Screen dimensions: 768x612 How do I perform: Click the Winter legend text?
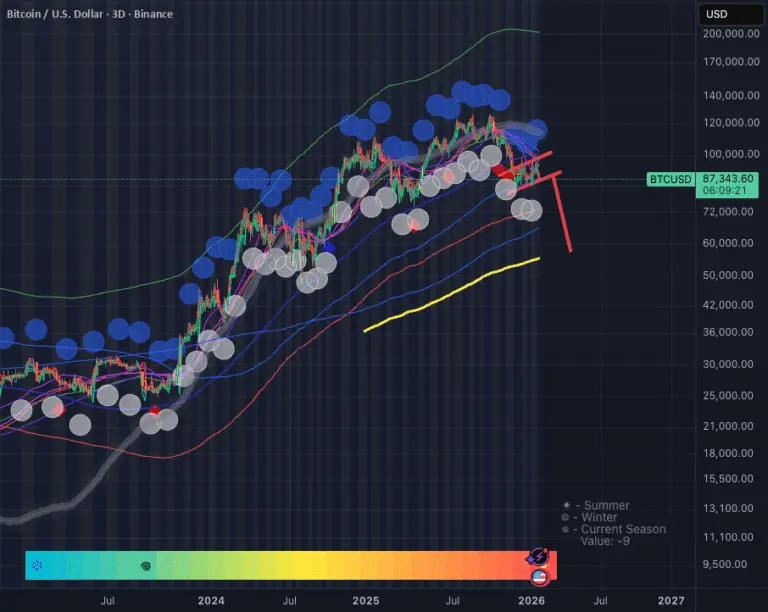pyautogui.click(x=599, y=517)
